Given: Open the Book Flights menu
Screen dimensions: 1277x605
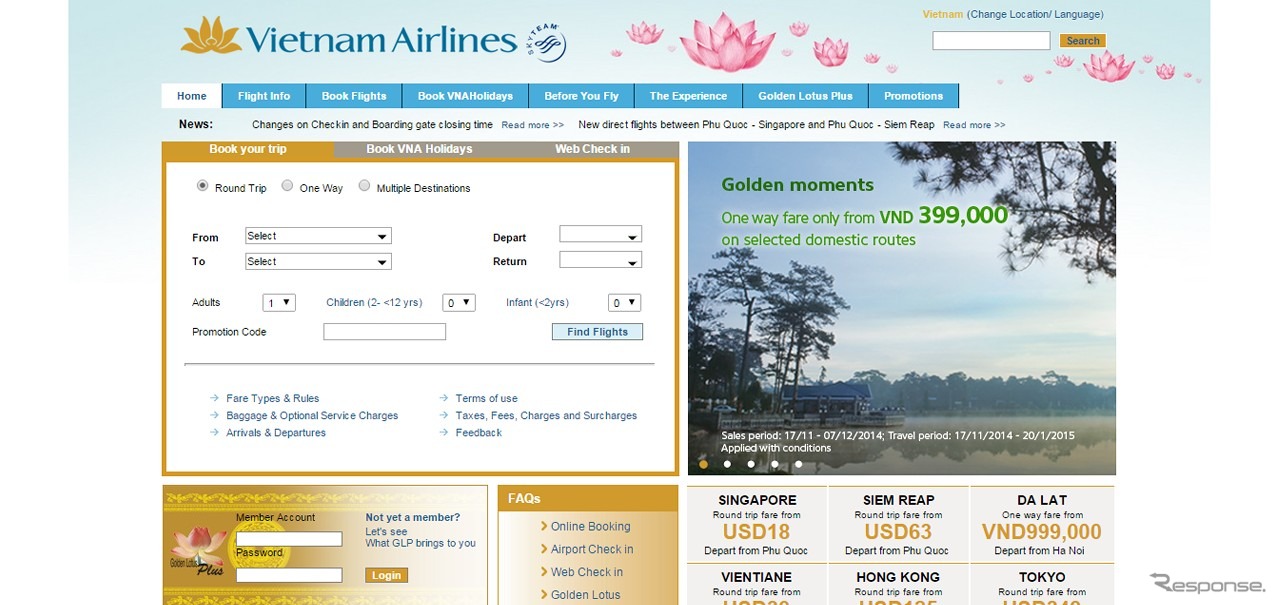Looking at the screenshot, I should click(354, 96).
